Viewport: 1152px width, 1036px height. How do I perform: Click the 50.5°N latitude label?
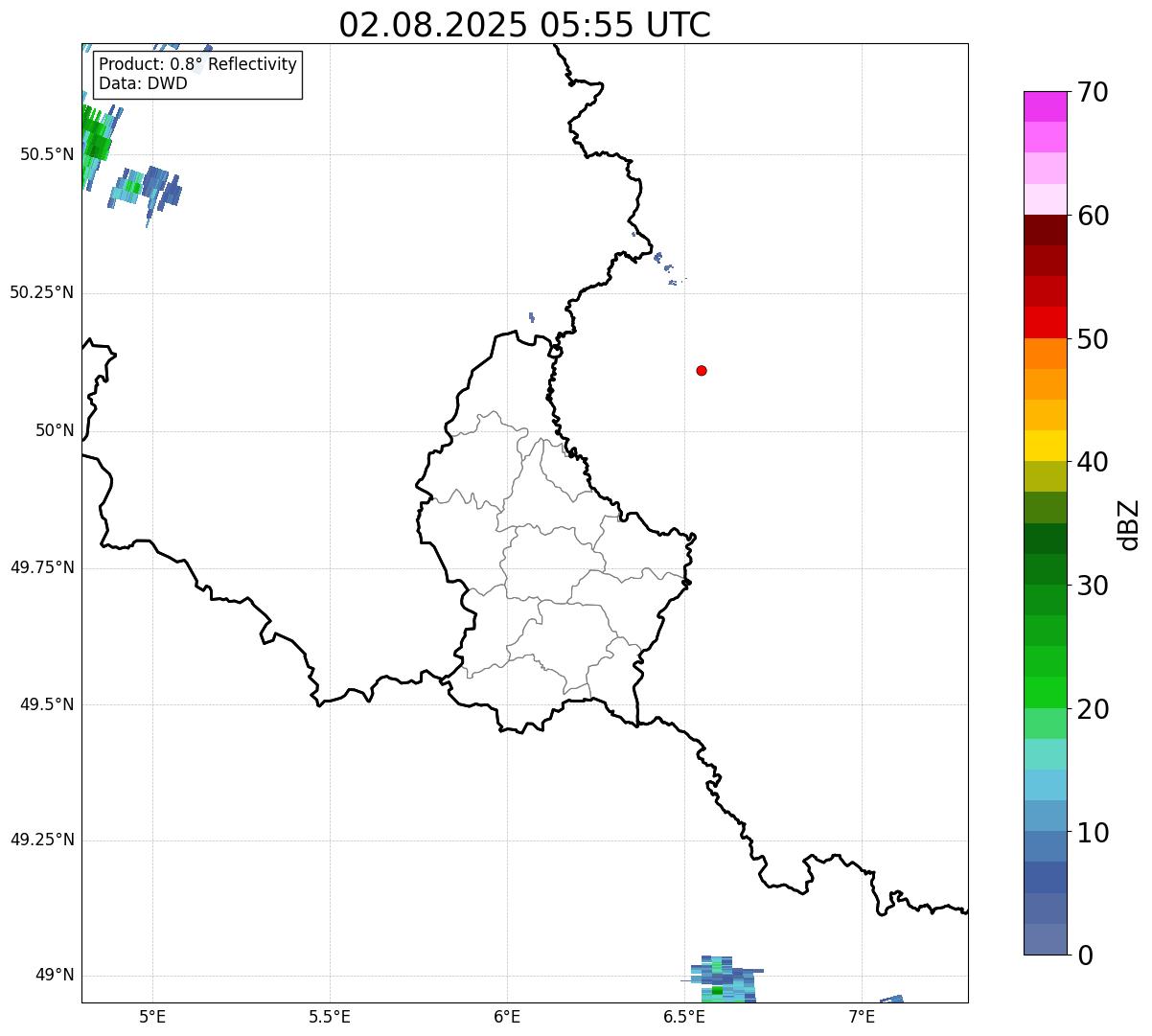(x=47, y=154)
